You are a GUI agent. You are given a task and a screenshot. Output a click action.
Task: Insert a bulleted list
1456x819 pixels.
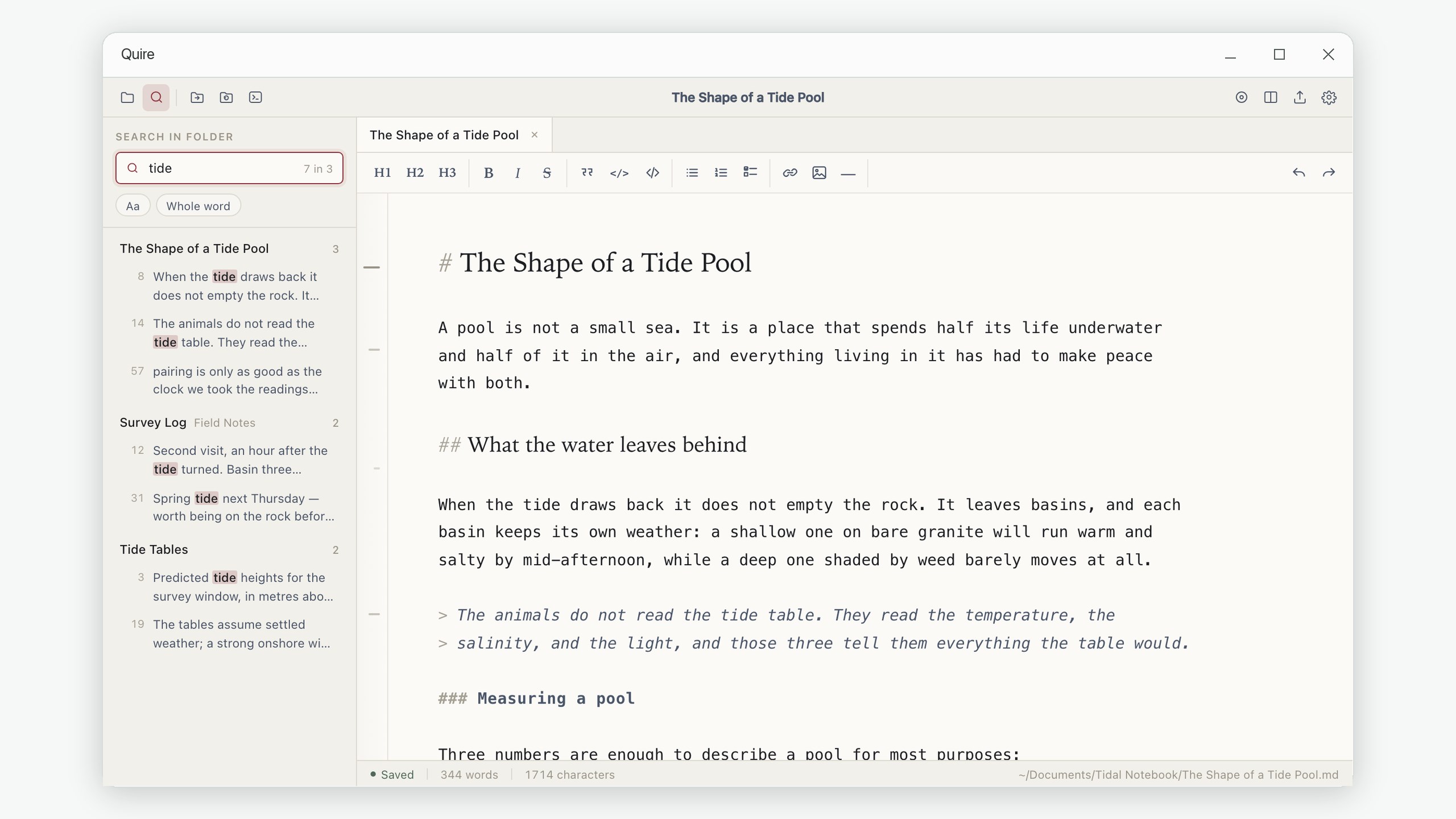(x=692, y=173)
